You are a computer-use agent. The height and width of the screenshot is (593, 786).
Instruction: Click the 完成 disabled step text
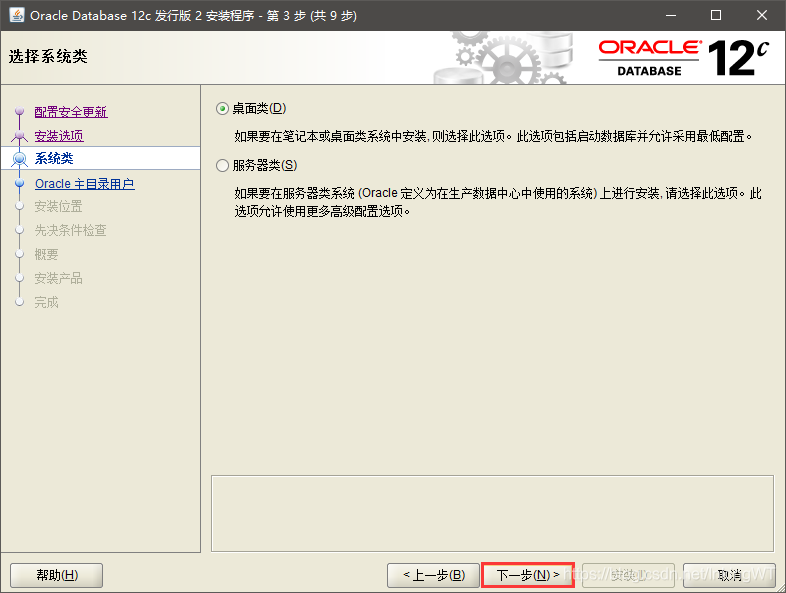pos(46,303)
